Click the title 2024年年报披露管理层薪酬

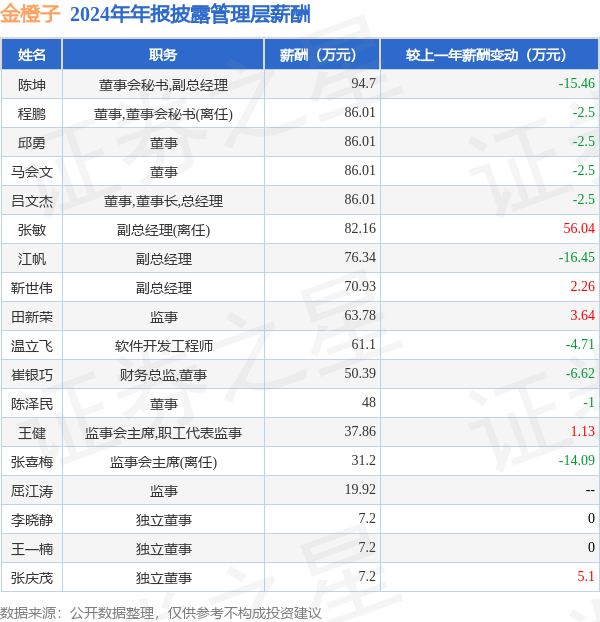pyautogui.click(x=190, y=15)
